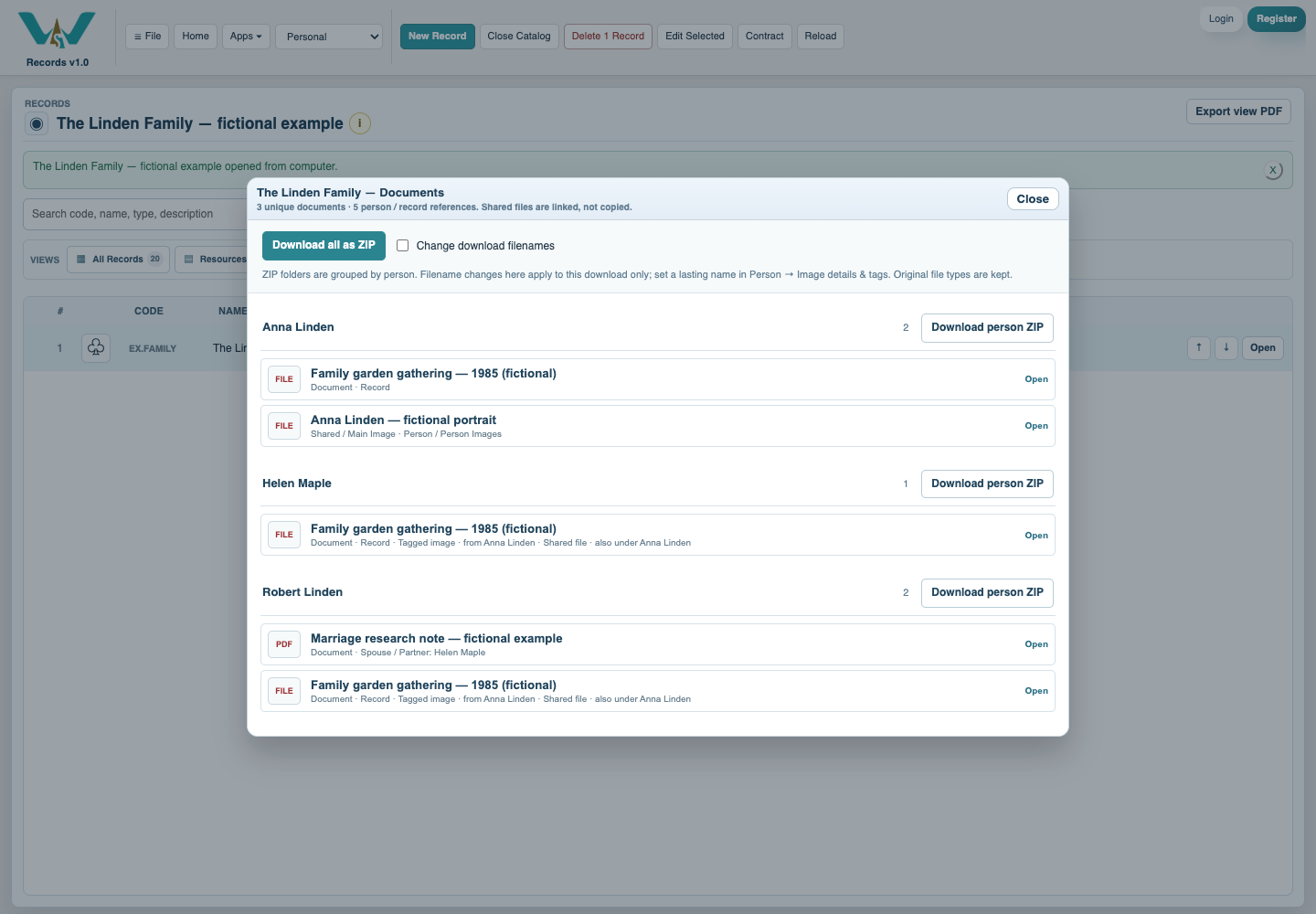Reload the records catalog
The image size is (1316, 914).
(x=821, y=37)
